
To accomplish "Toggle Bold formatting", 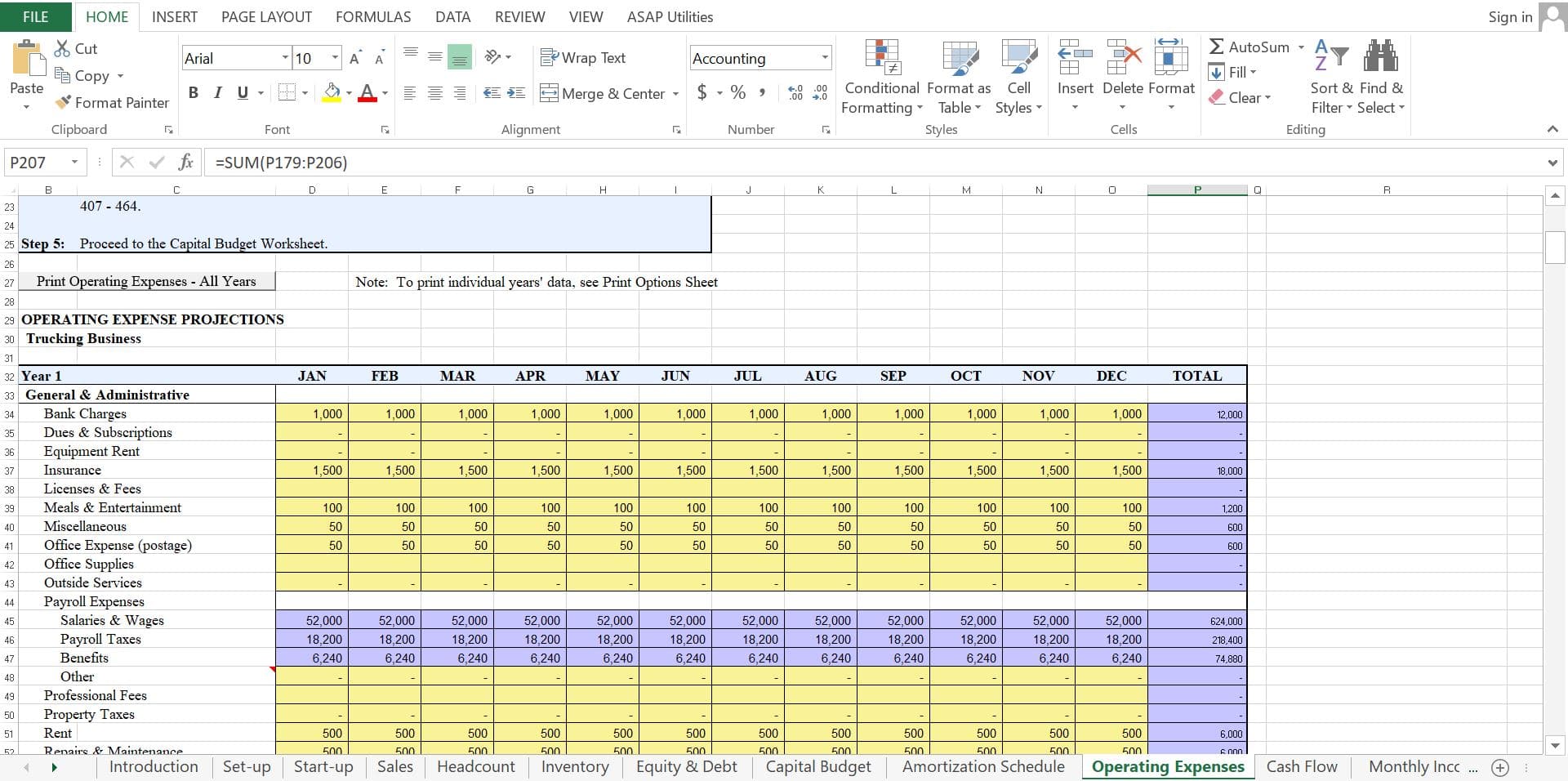I will click(x=194, y=92).
